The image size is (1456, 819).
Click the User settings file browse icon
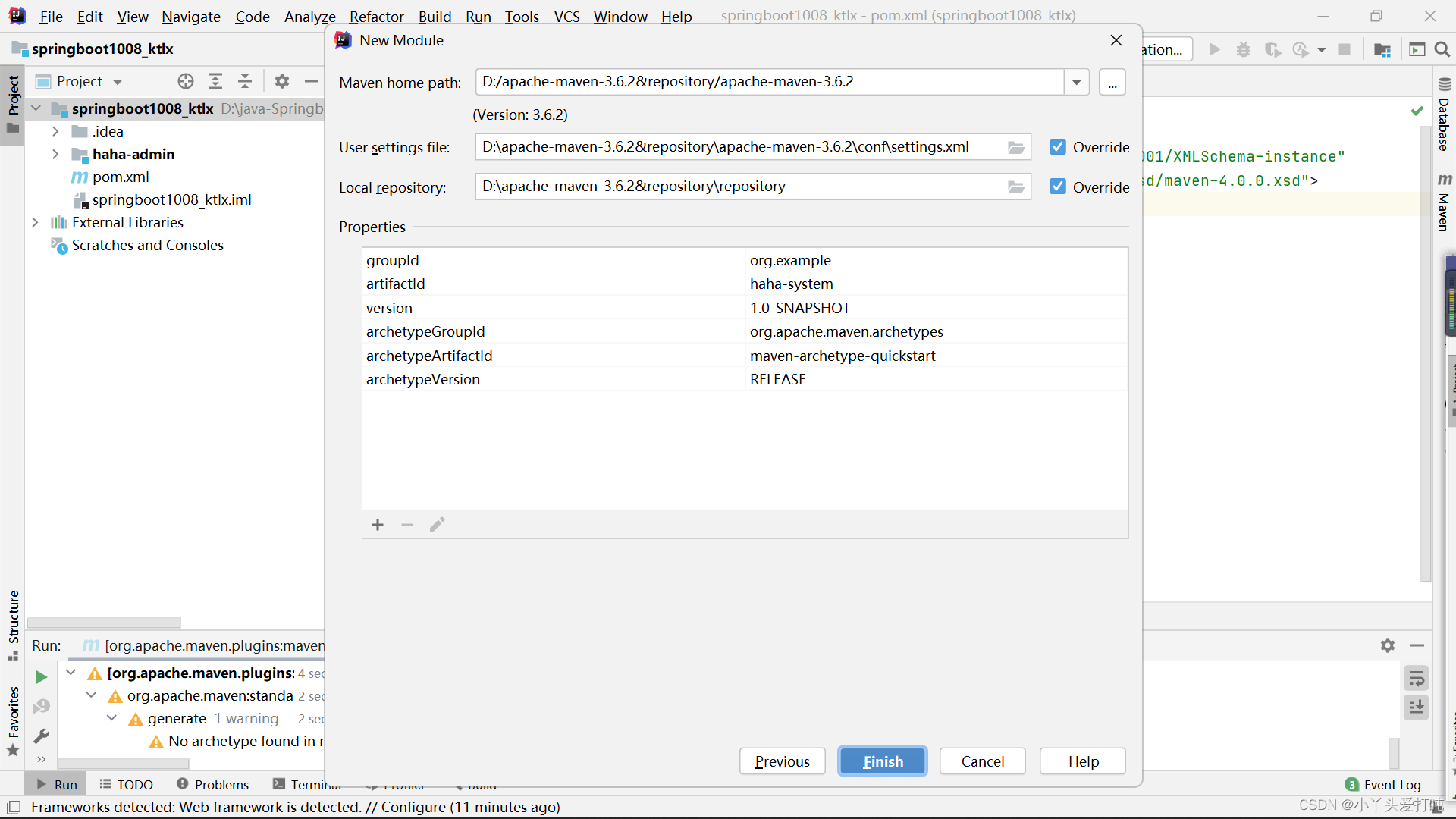1016,147
